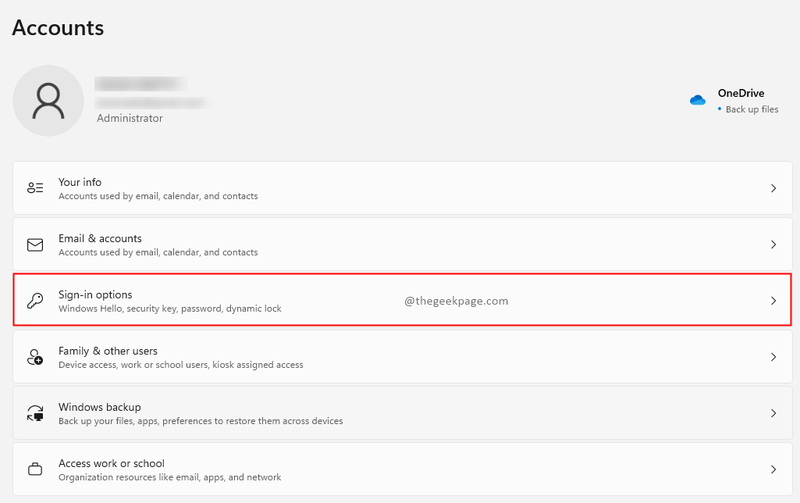The image size is (800, 503).
Task: Click the Family & other users person-plus icon
Action: [x=35, y=357]
